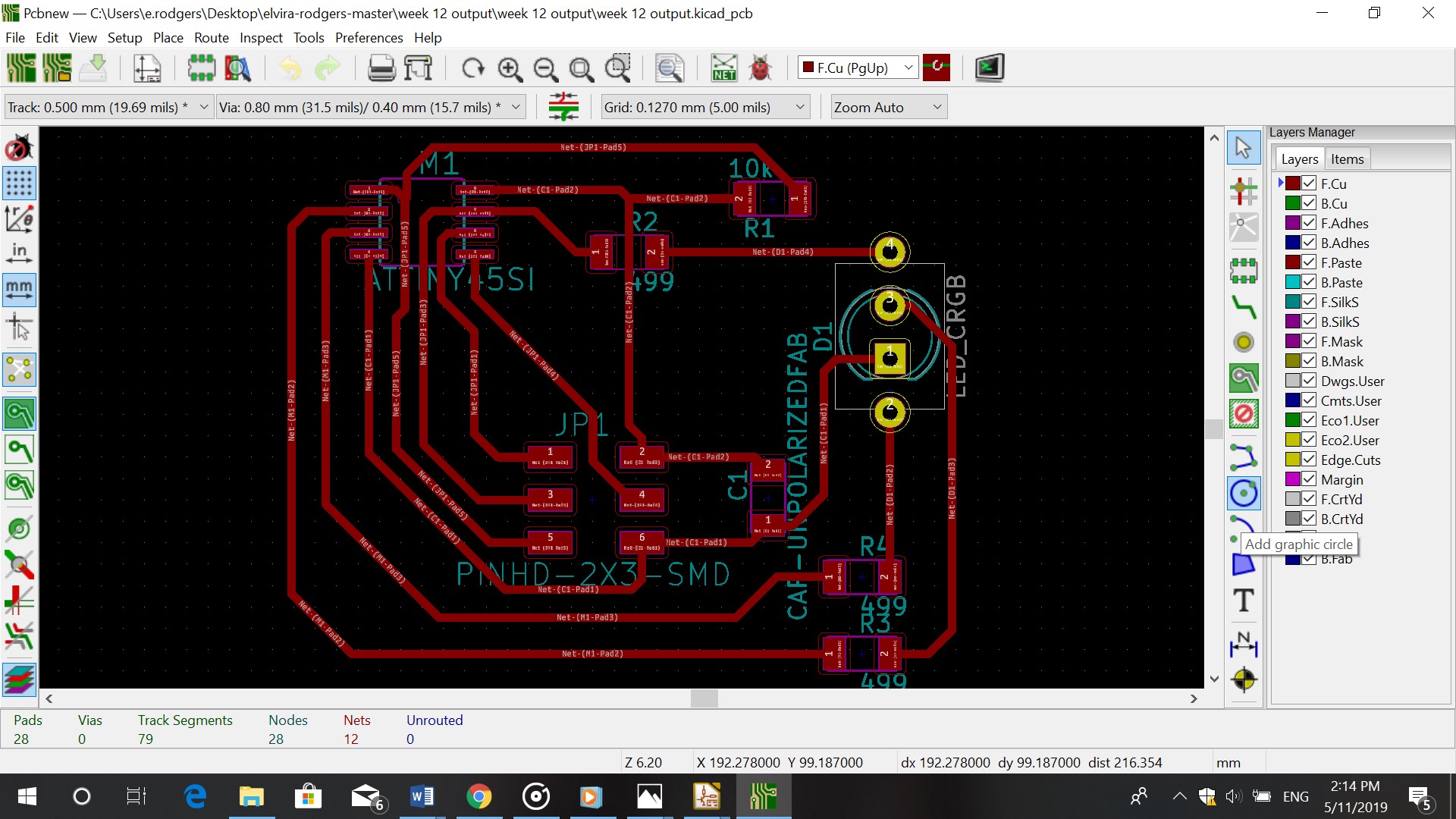Uncheck the Edge.Cuts layer visibility
1456x819 pixels.
1309,460
